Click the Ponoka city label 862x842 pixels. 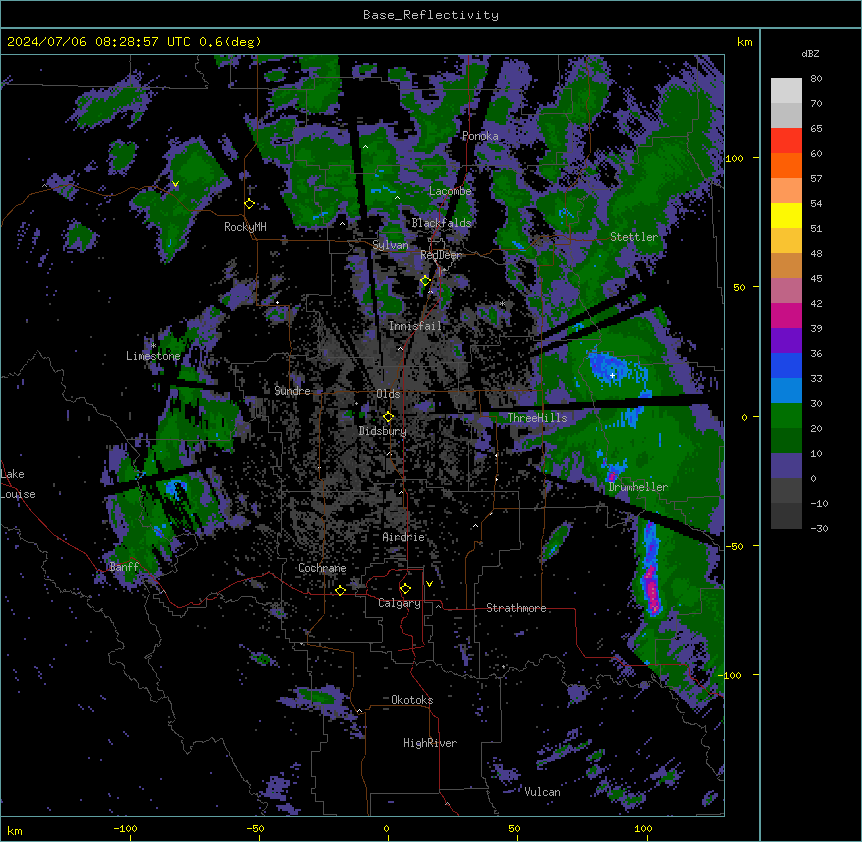pos(480,136)
